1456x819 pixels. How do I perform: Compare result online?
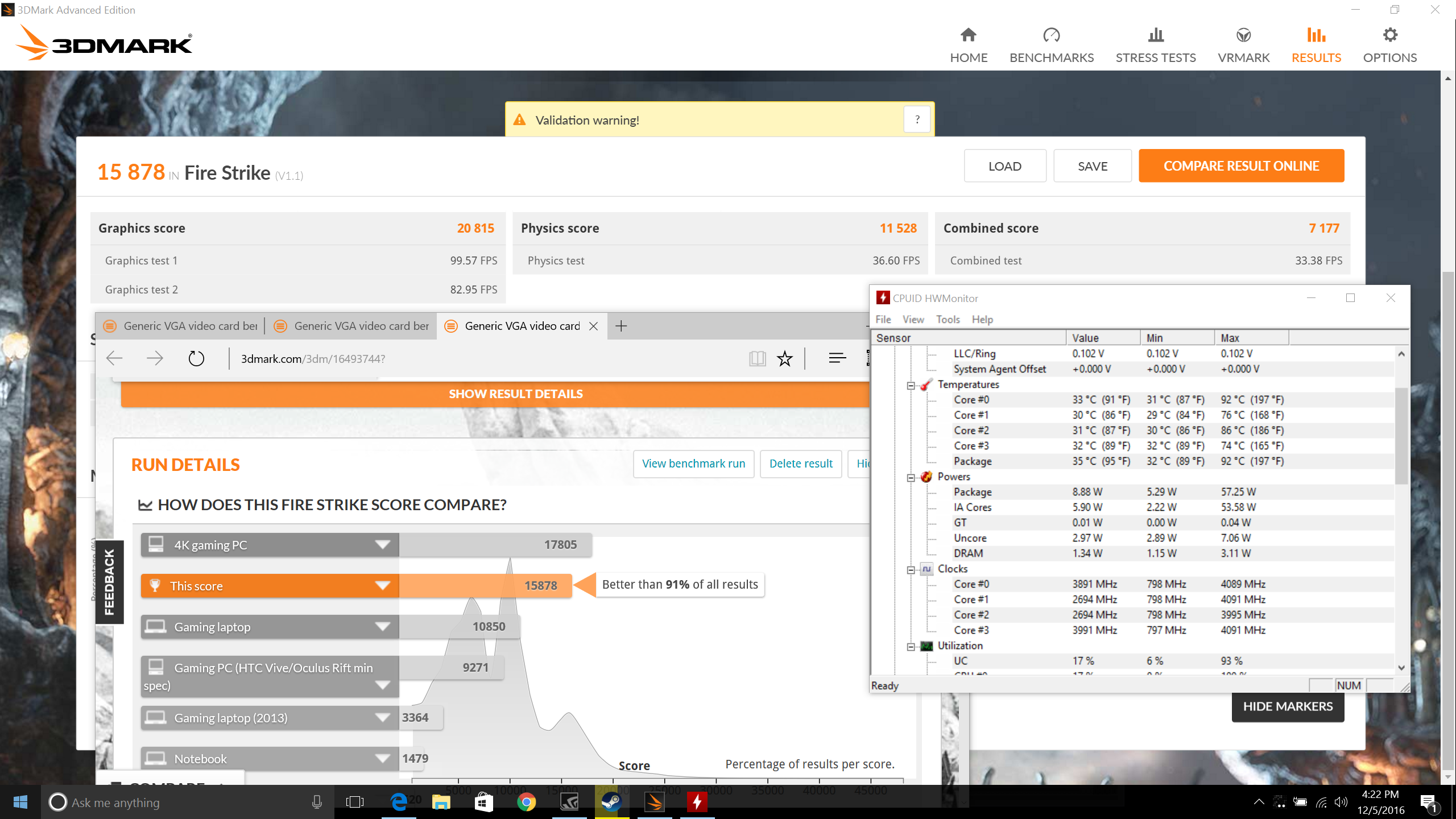point(1241,166)
